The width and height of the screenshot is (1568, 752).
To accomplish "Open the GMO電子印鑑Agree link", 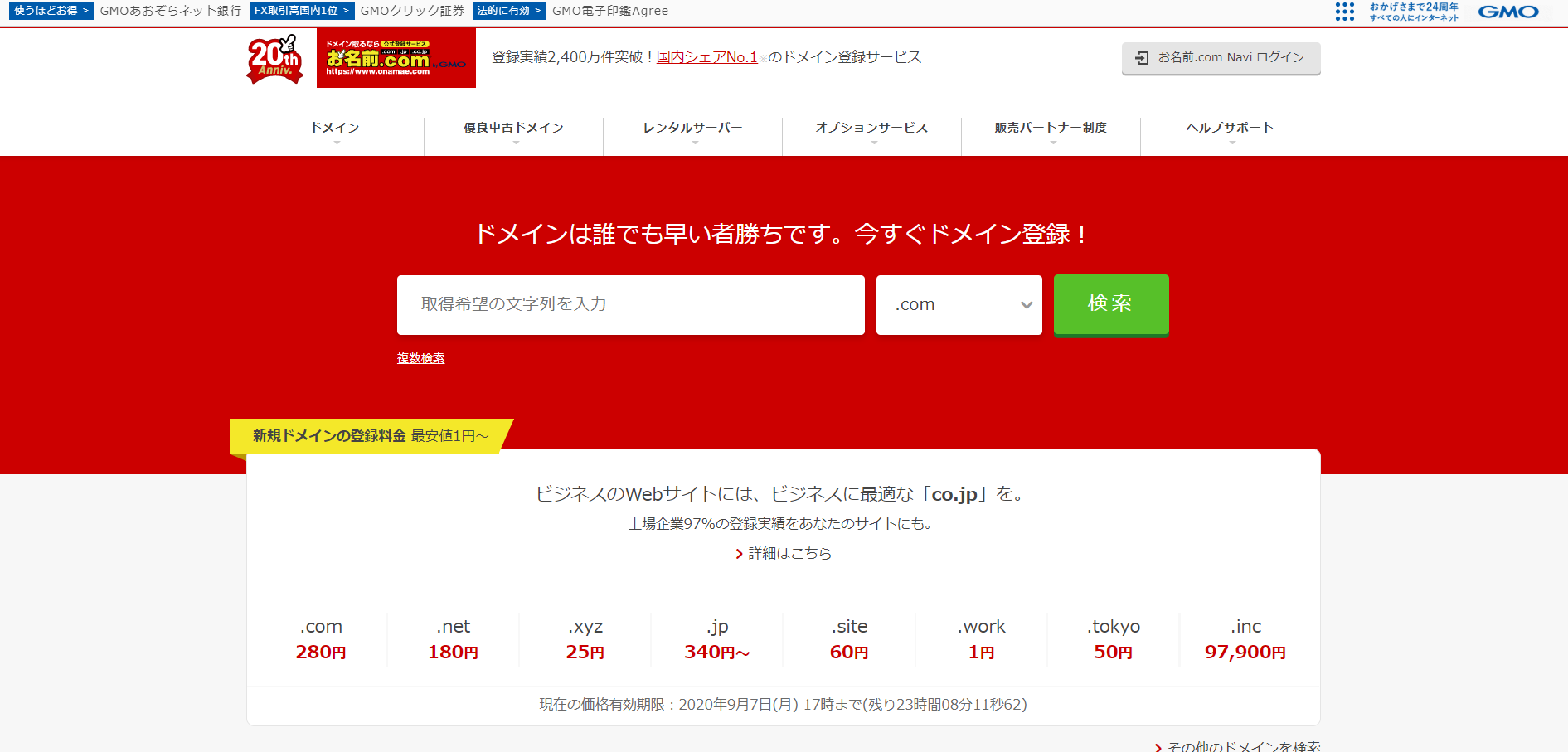I will point(610,11).
